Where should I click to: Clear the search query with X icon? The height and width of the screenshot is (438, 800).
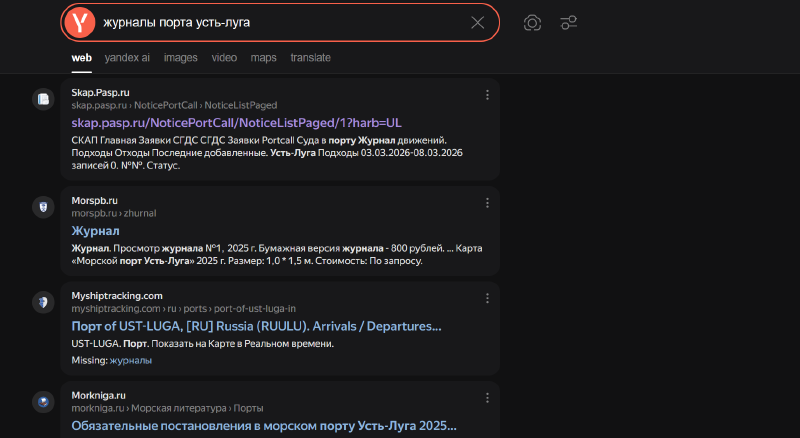tap(477, 23)
